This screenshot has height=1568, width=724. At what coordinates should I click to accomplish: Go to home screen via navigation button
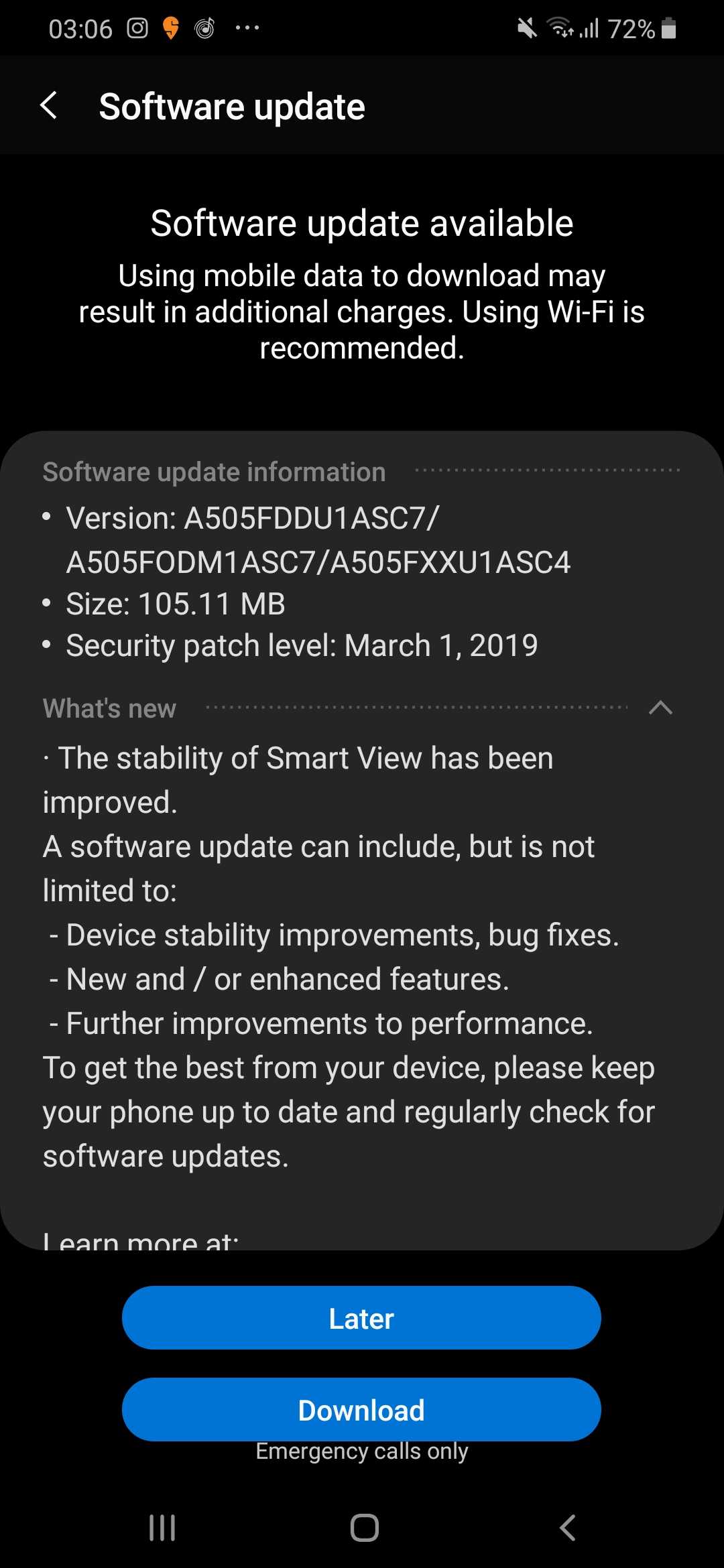click(364, 1528)
